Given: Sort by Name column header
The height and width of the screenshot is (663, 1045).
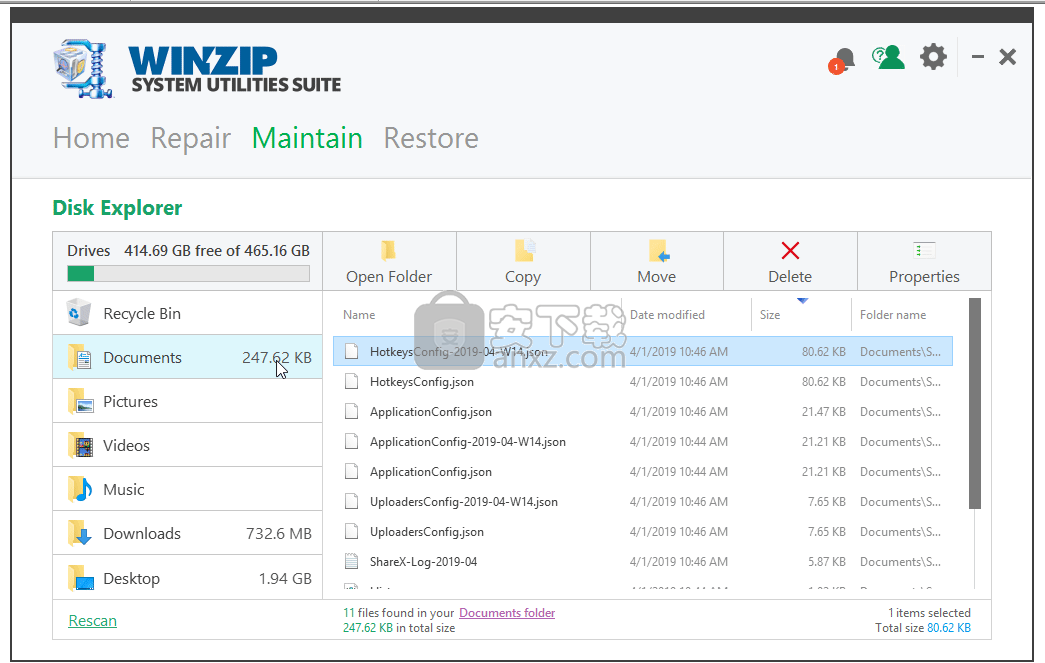Looking at the screenshot, I should [359, 315].
